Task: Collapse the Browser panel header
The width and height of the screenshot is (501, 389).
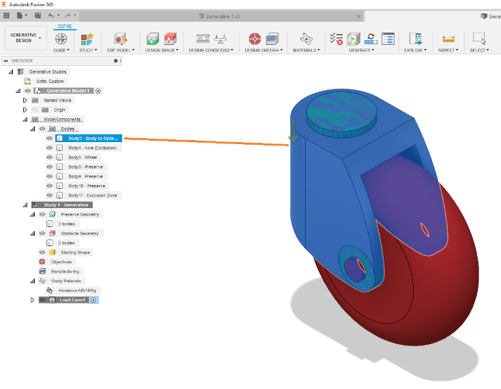Action: click(6, 61)
